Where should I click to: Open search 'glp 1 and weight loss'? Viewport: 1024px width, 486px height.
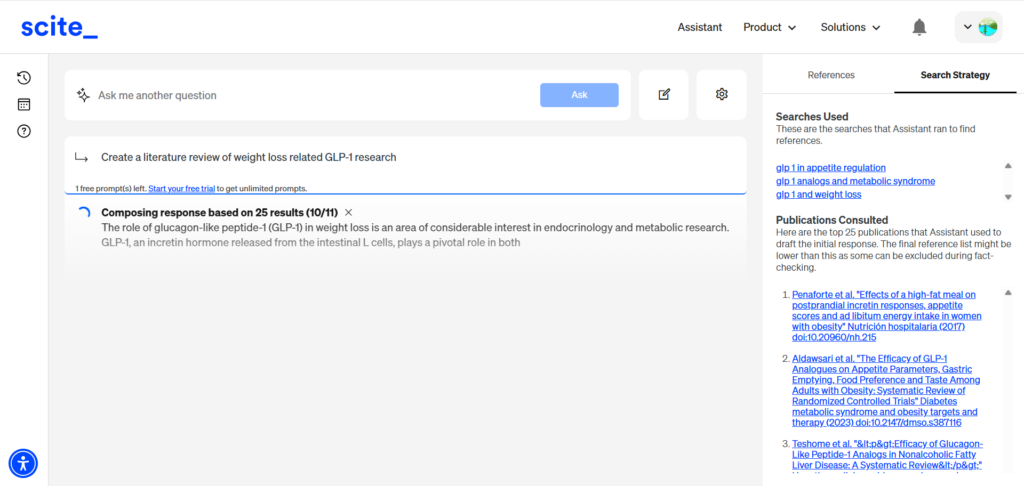[818, 194]
